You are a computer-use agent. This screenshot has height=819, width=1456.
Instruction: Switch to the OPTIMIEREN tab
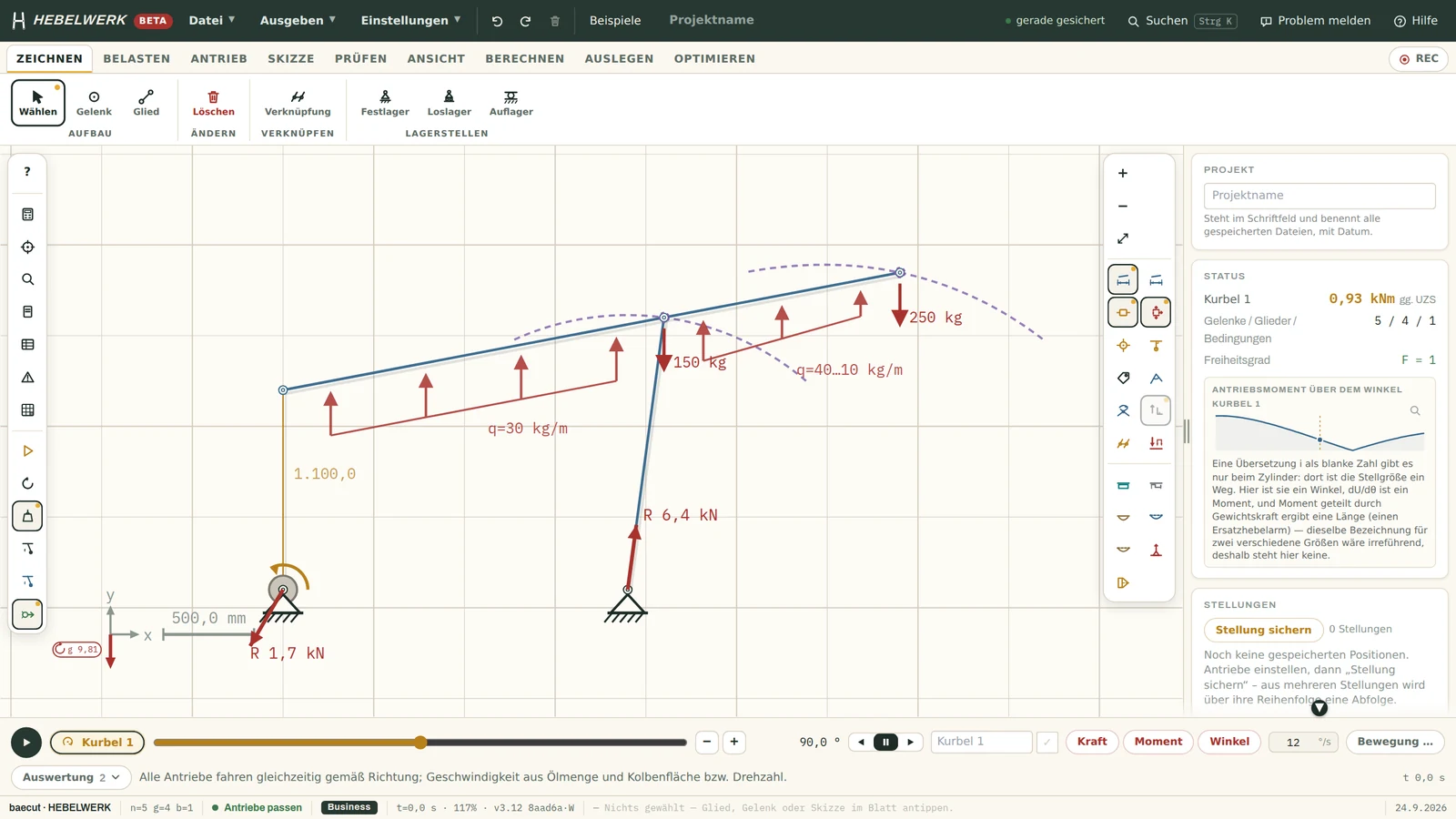click(x=714, y=58)
